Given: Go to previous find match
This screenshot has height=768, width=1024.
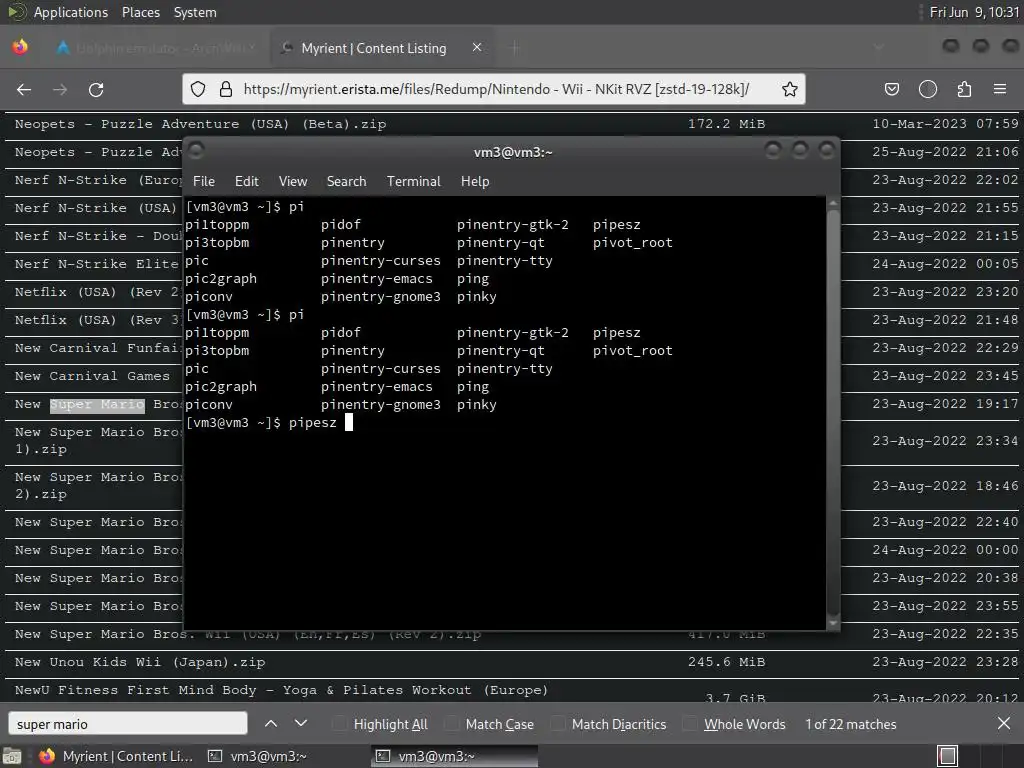Looking at the screenshot, I should [x=271, y=723].
